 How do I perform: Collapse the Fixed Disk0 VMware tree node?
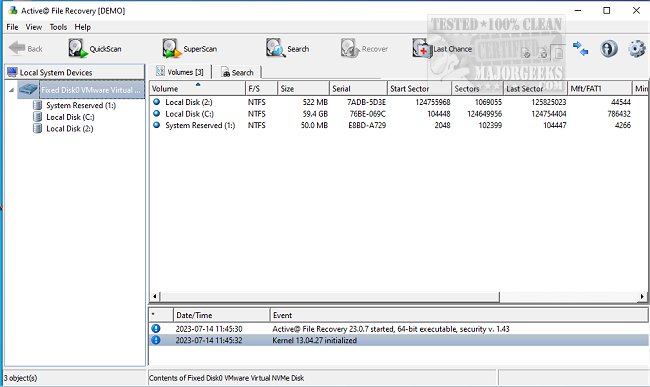coord(12,90)
